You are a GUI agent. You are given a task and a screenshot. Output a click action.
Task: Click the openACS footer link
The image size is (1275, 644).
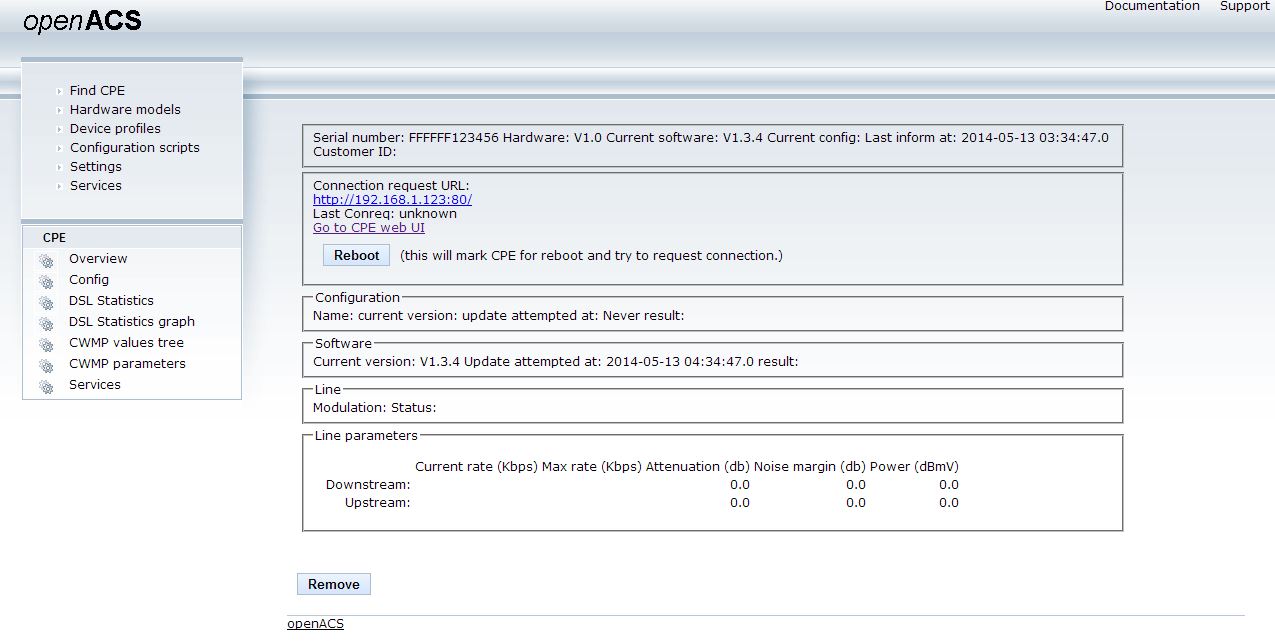pos(315,623)
